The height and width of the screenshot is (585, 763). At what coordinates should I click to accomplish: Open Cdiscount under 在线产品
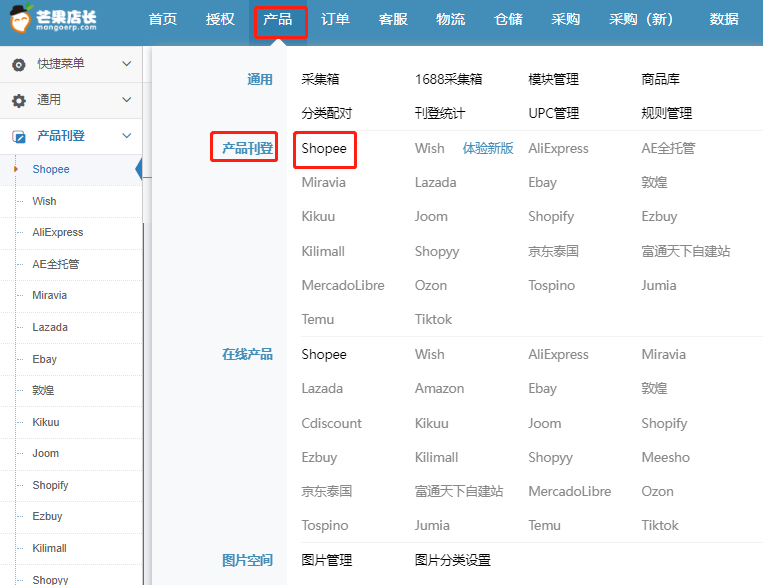tap(331, 423)
